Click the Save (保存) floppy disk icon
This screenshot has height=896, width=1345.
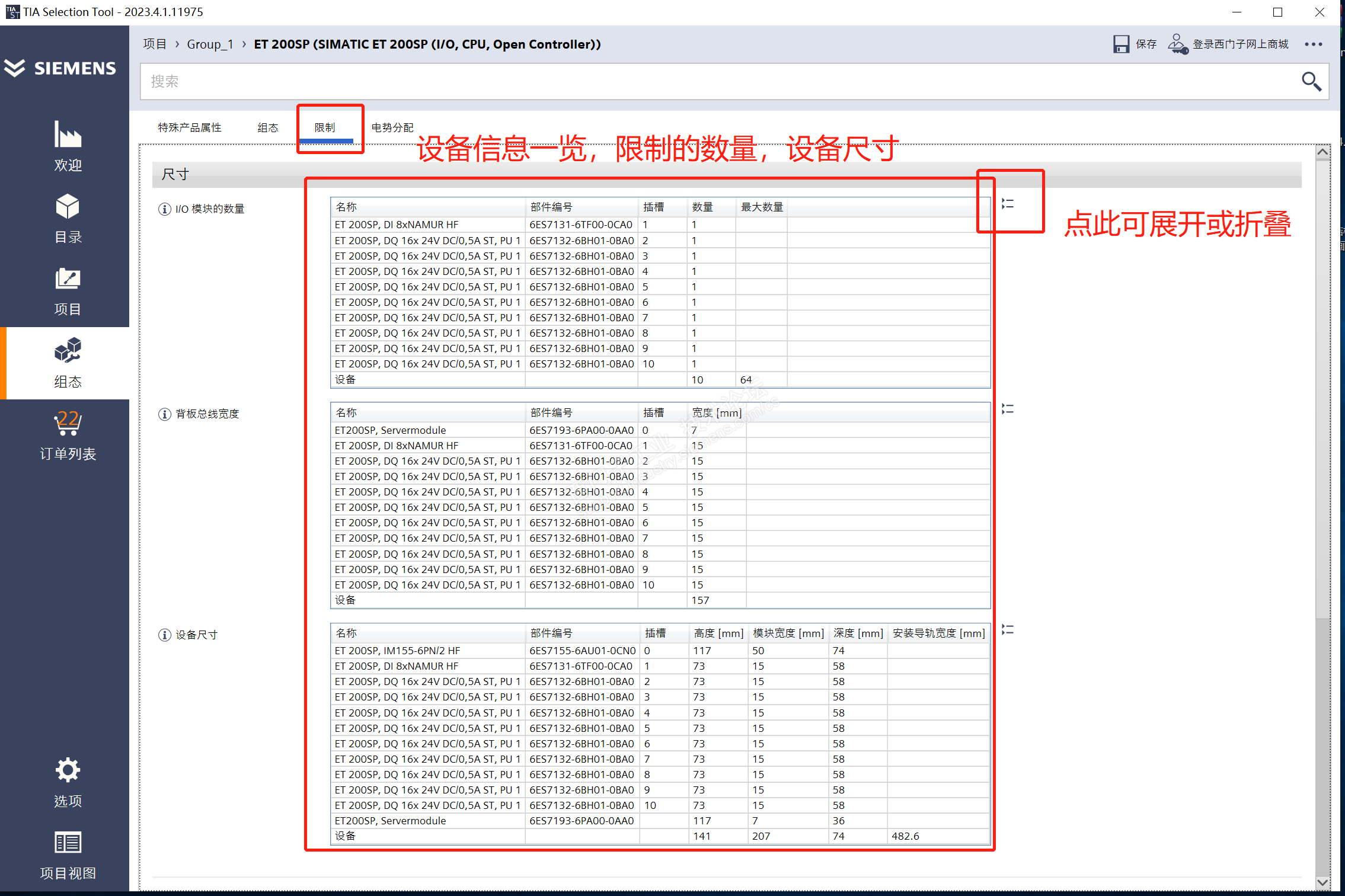1121,44
